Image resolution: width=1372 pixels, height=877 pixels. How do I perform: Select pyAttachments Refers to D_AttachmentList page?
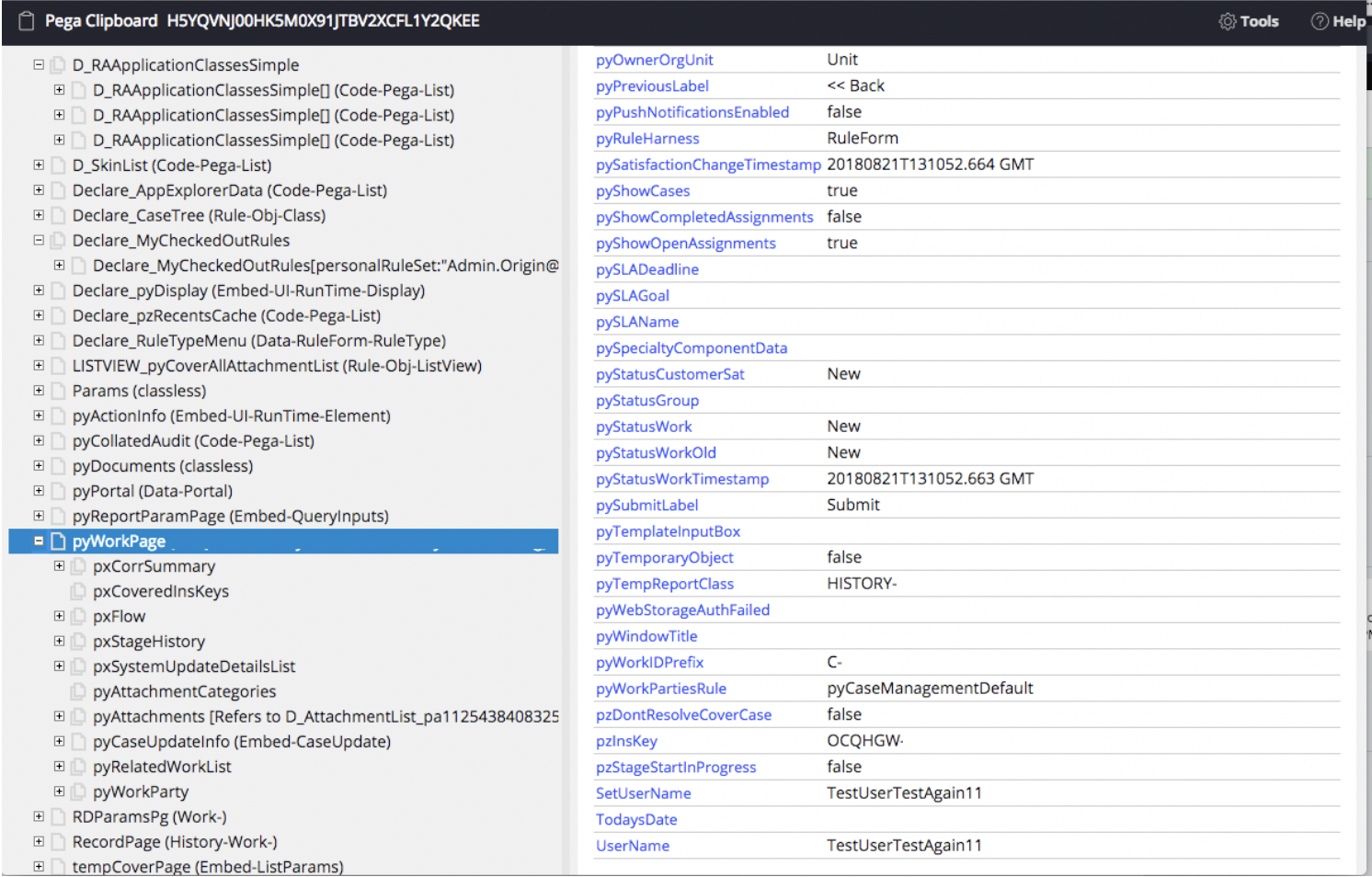[326, 717]
